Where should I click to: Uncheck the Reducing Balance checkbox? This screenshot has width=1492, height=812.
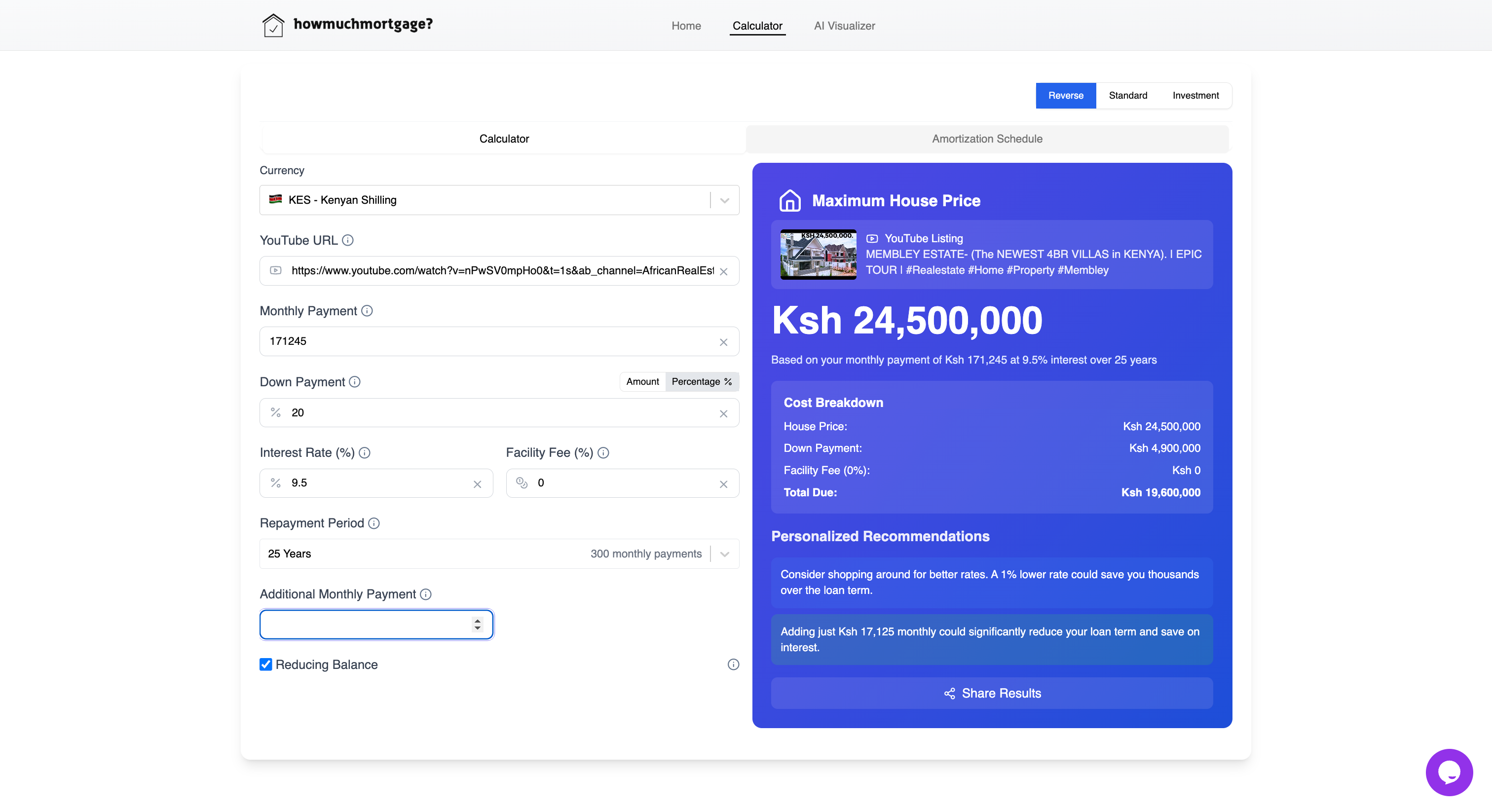click(x=266, y=665)
